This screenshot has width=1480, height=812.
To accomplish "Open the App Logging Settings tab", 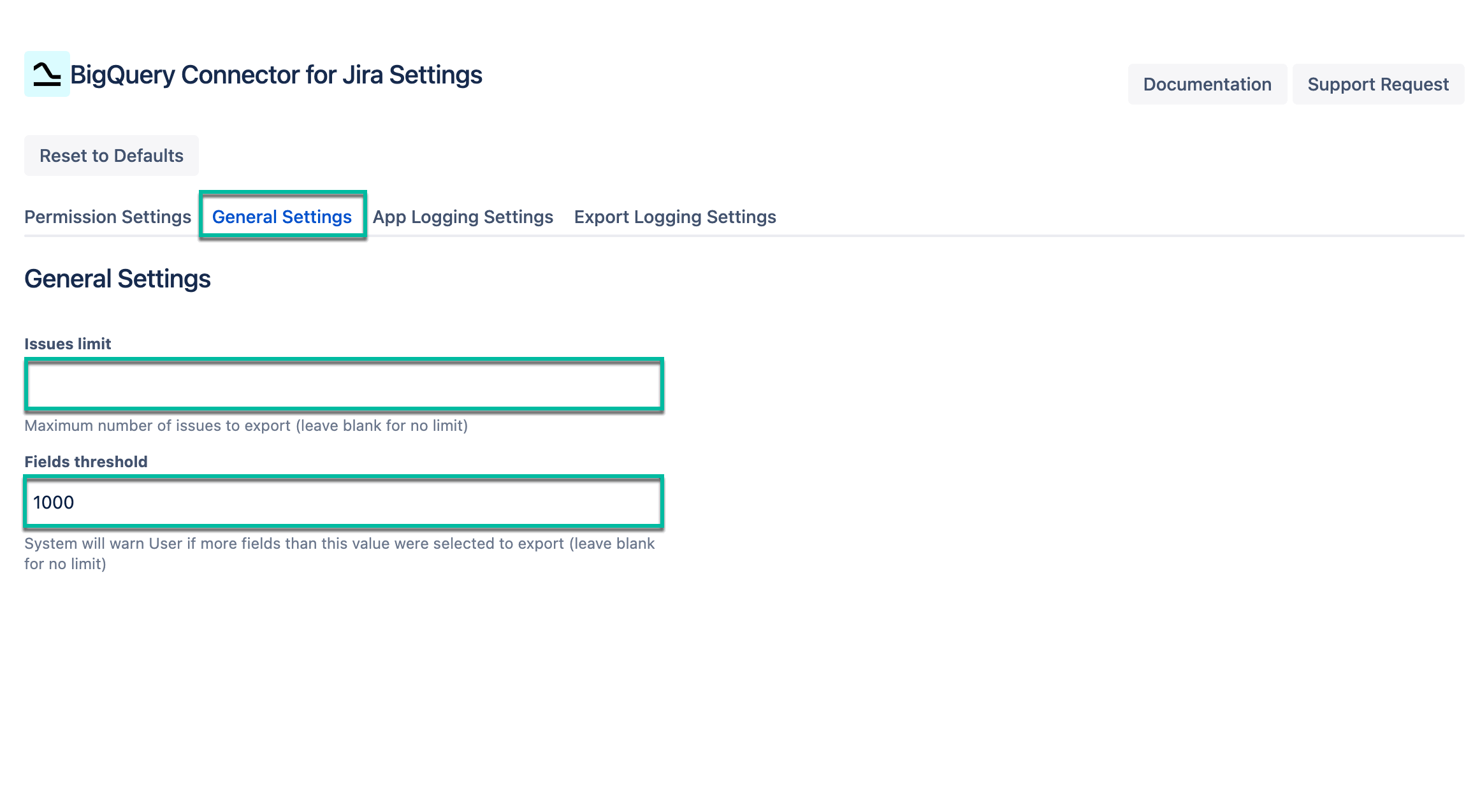I will click(462, 217).
